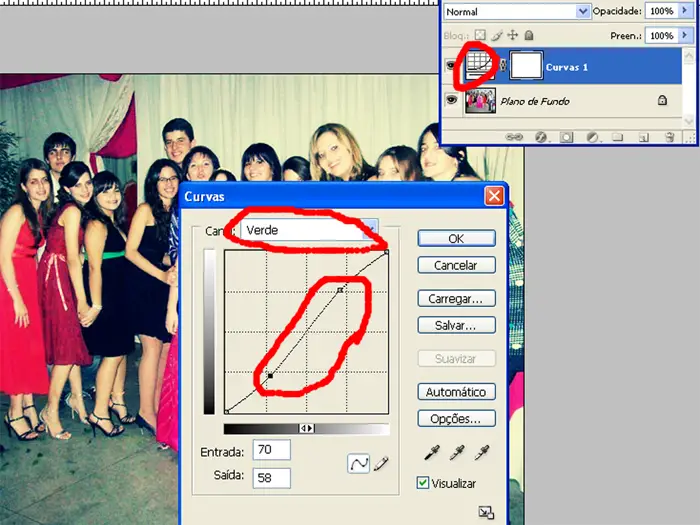
Task: Select the white point eyedropper
Action: point(483,453)
